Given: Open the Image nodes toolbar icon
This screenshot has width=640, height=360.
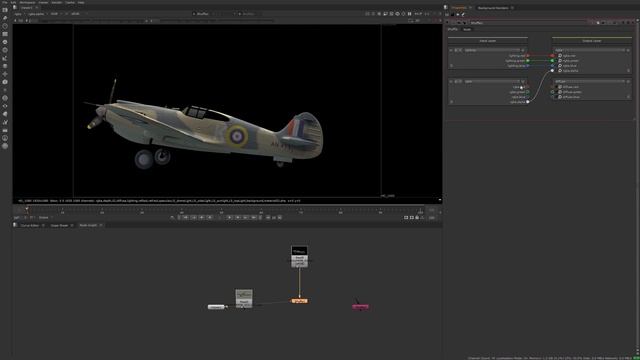Looking at the screenshot, I should click(5, 10).
